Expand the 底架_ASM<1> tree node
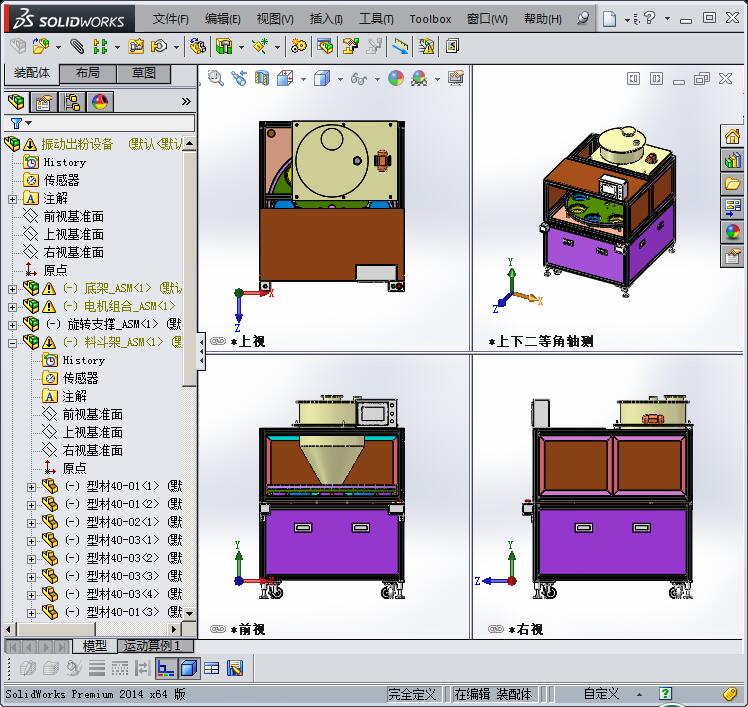This screenshot has width=748, height=707. pos(12,289)
